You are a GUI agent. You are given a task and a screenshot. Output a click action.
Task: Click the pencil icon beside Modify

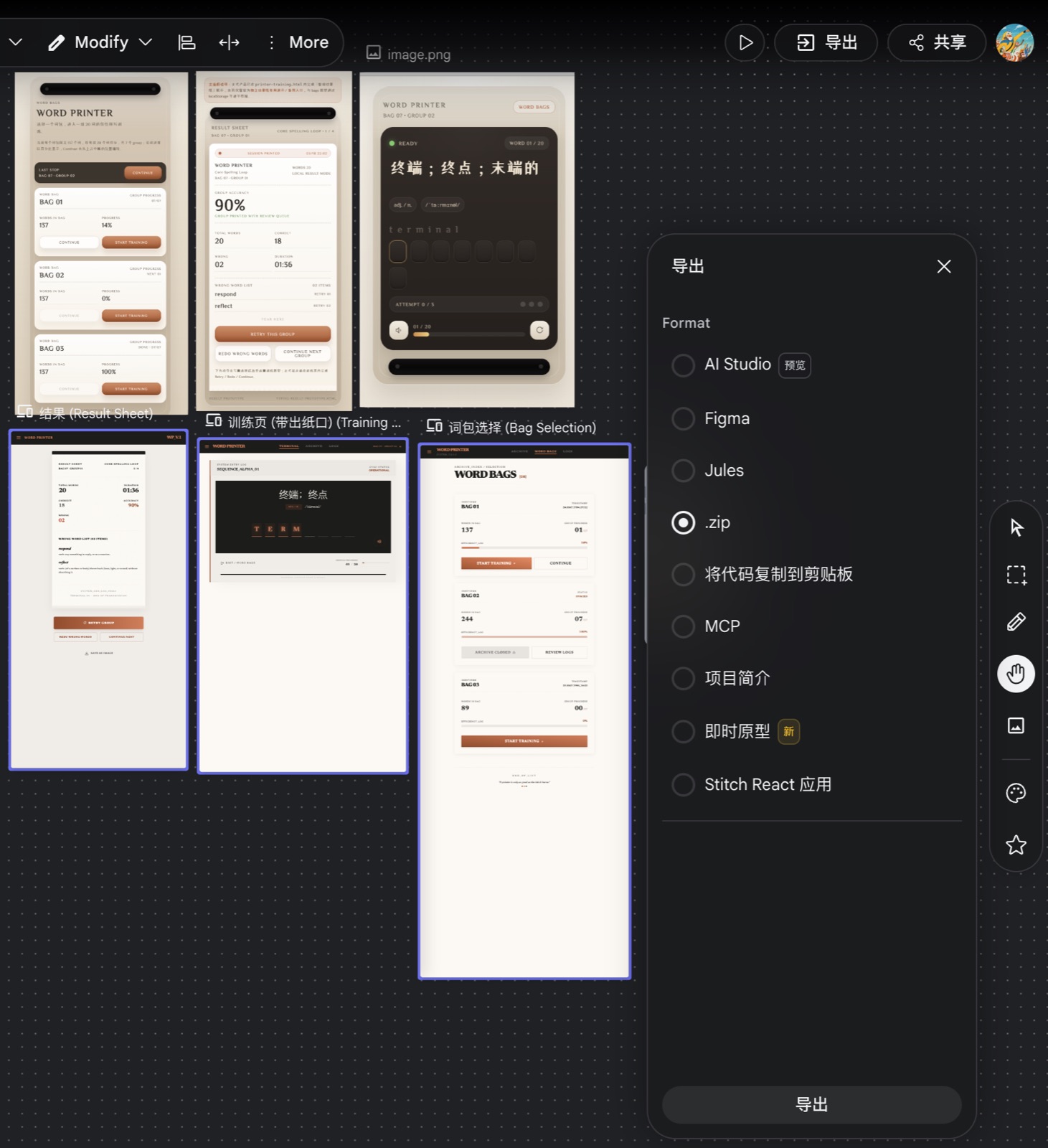57,43
